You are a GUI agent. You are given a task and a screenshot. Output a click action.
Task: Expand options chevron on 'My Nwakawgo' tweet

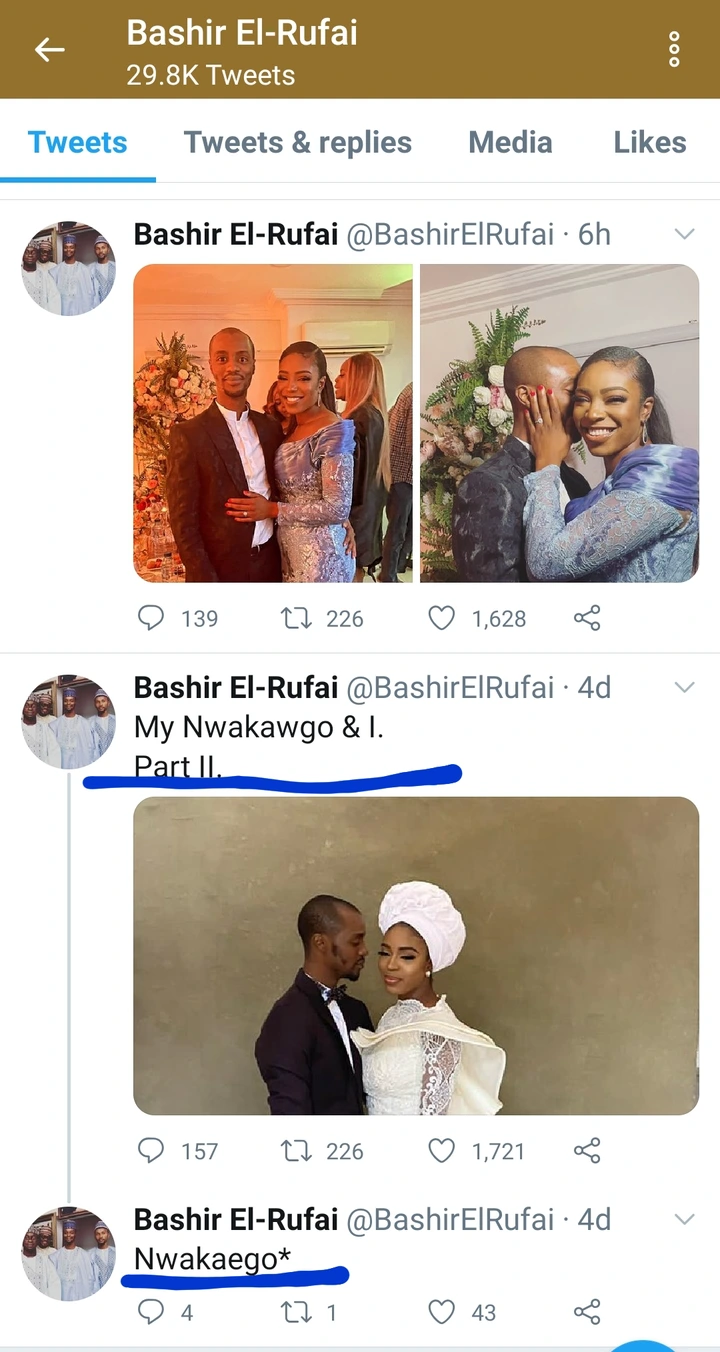pos(684,687)
